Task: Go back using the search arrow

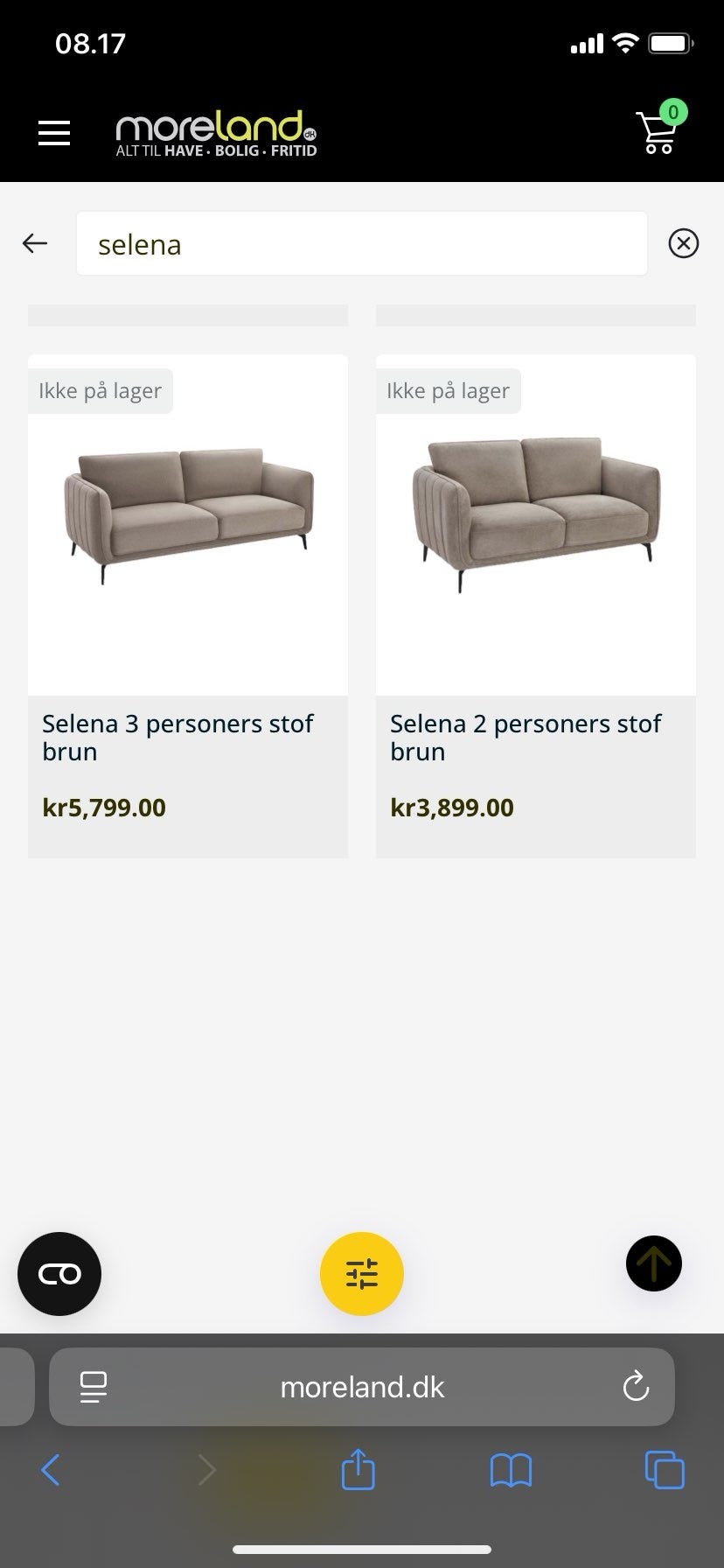Action: point(35,243)
